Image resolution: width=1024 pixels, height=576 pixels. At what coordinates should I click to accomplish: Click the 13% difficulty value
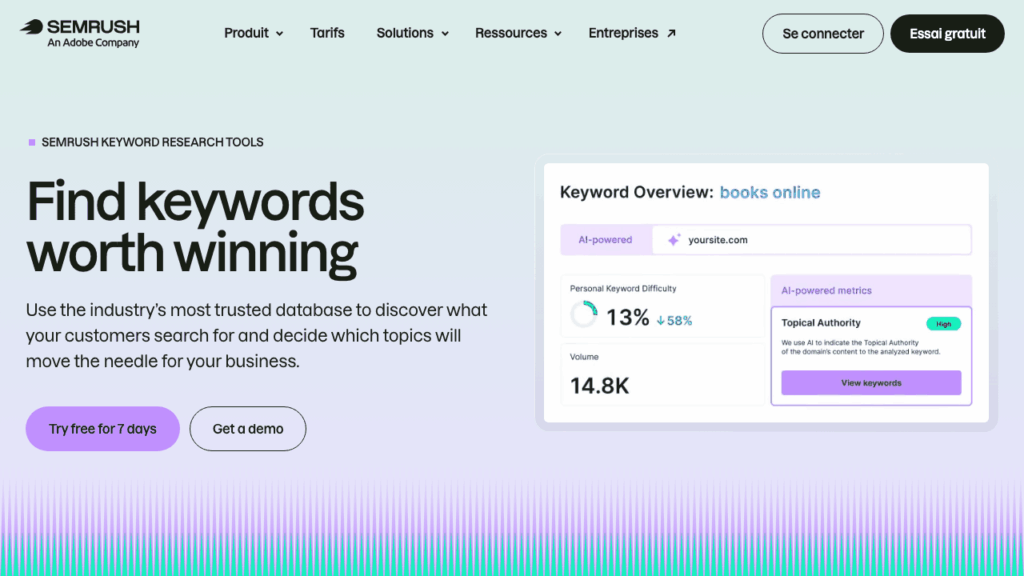click(x=628, y=317)
